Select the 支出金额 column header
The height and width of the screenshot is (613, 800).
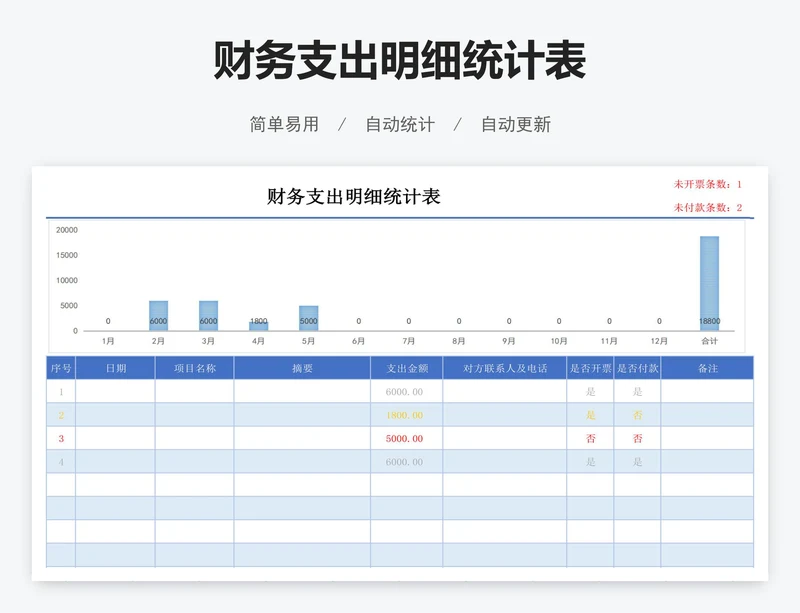[x=407, y=368]
